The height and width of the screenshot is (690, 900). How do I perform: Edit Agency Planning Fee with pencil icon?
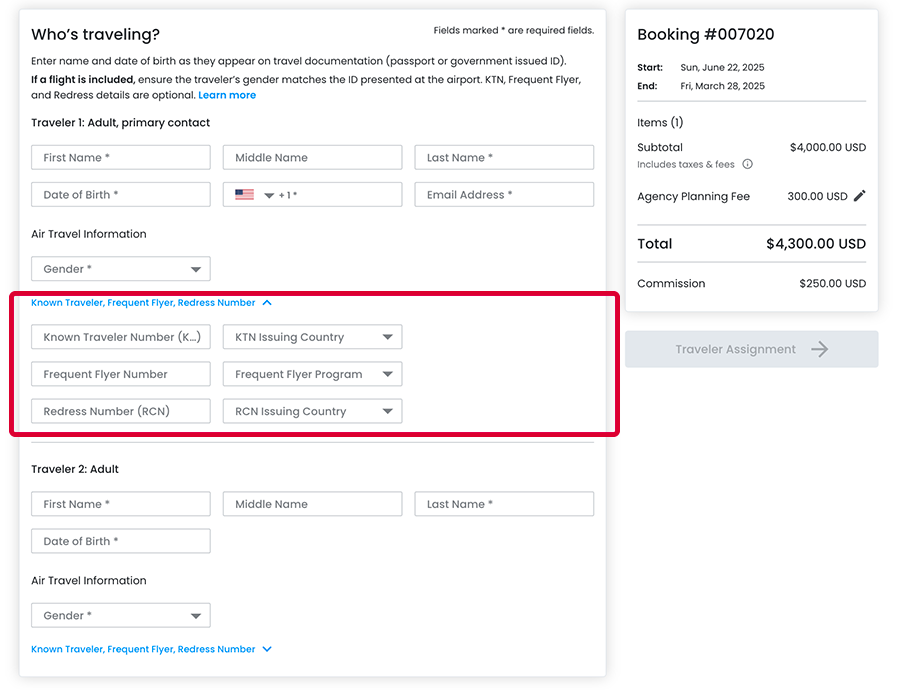click(x=860, y=196)
